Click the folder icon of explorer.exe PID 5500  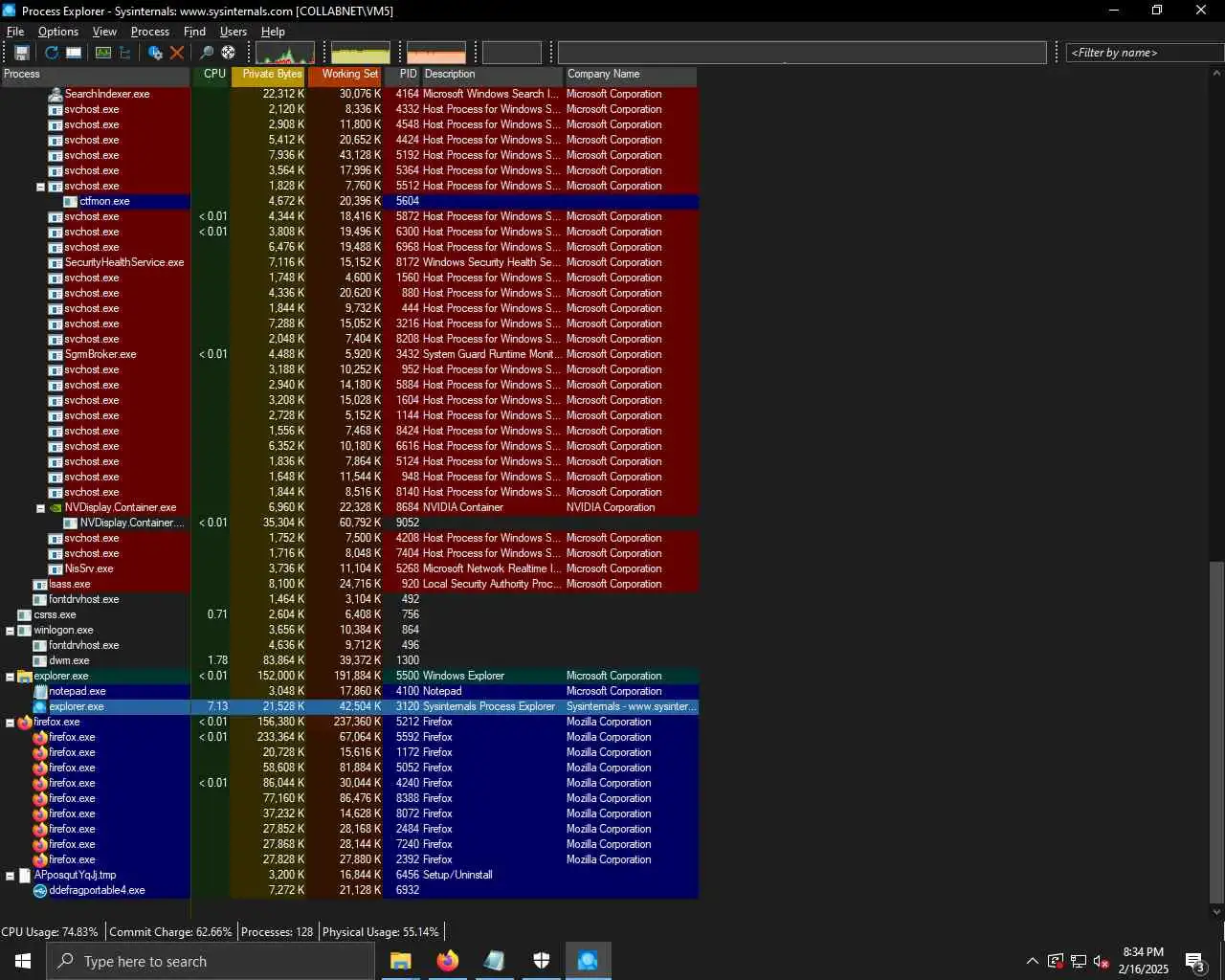click(x=25, y=676)
